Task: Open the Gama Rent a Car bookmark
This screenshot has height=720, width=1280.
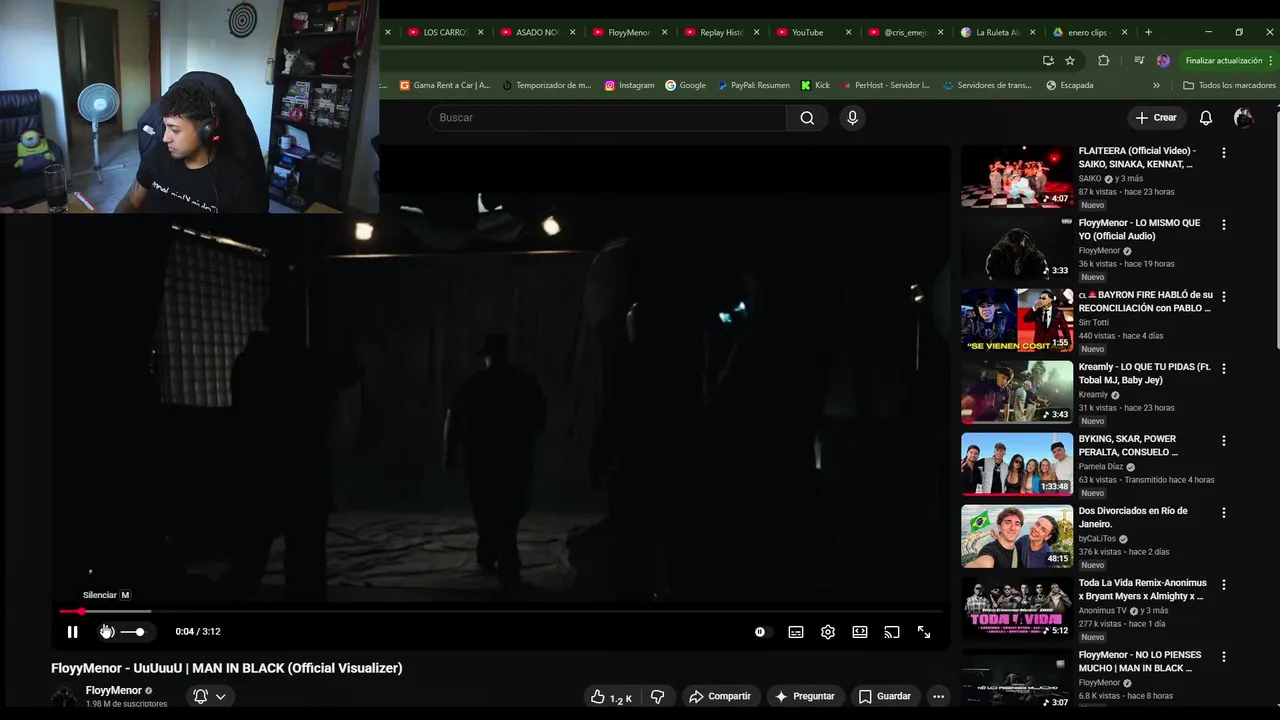Action: pyautogui.click(x=444, y=85)
